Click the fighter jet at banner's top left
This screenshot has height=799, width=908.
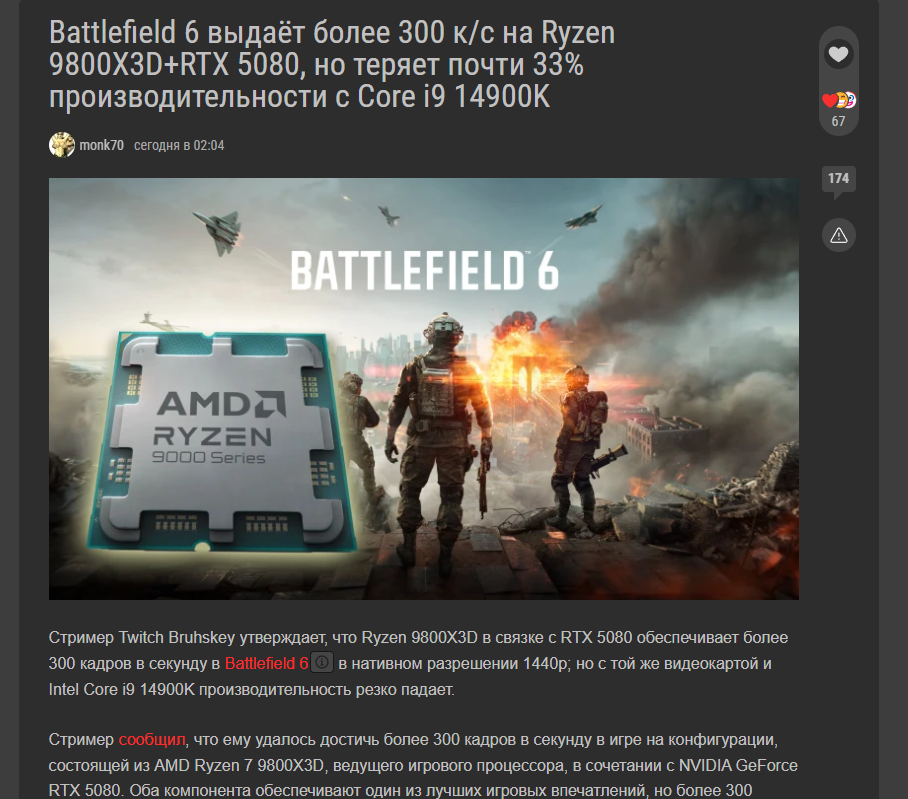coord(219,232)
